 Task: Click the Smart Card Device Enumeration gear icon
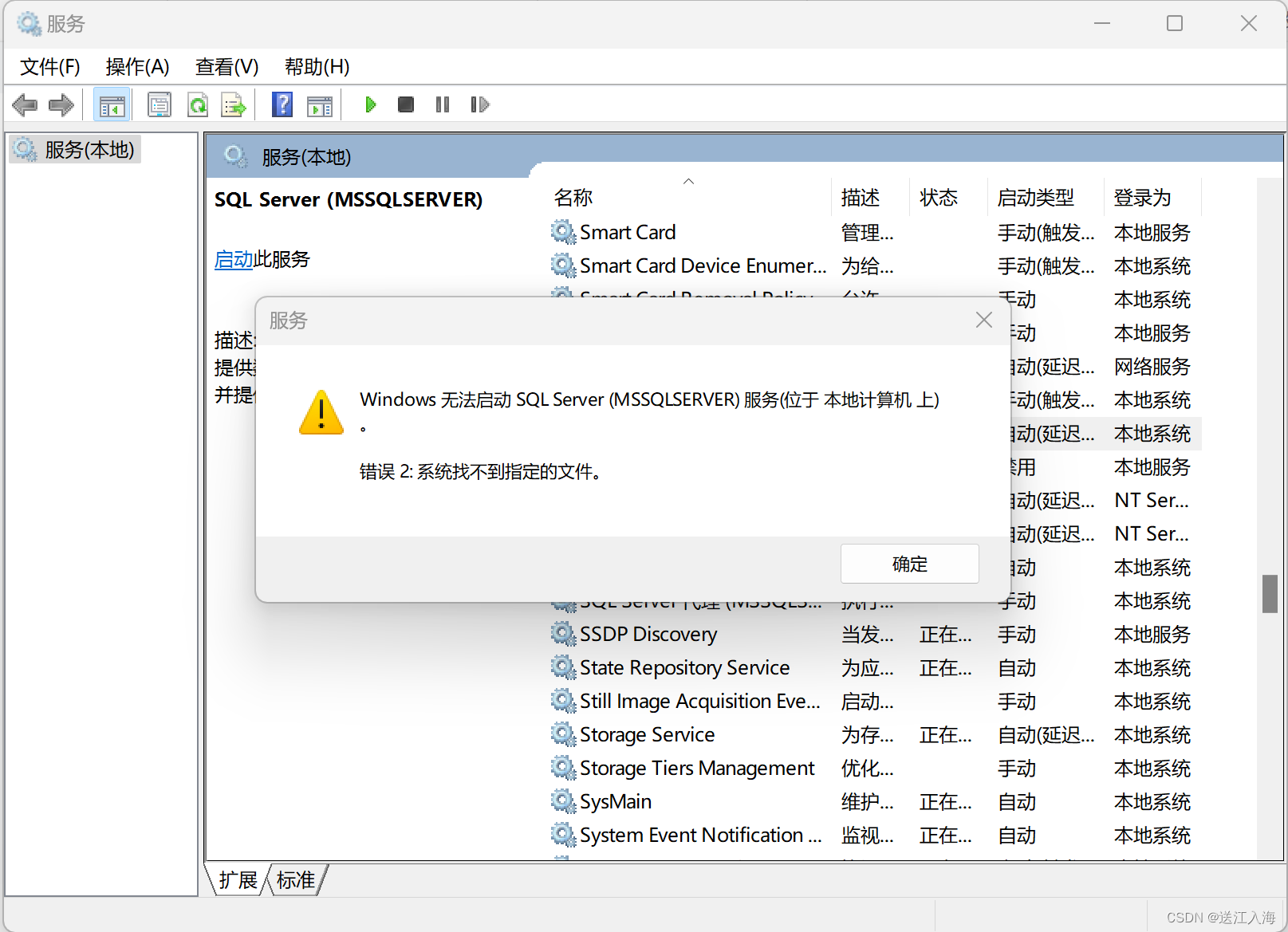click(563, 265)
